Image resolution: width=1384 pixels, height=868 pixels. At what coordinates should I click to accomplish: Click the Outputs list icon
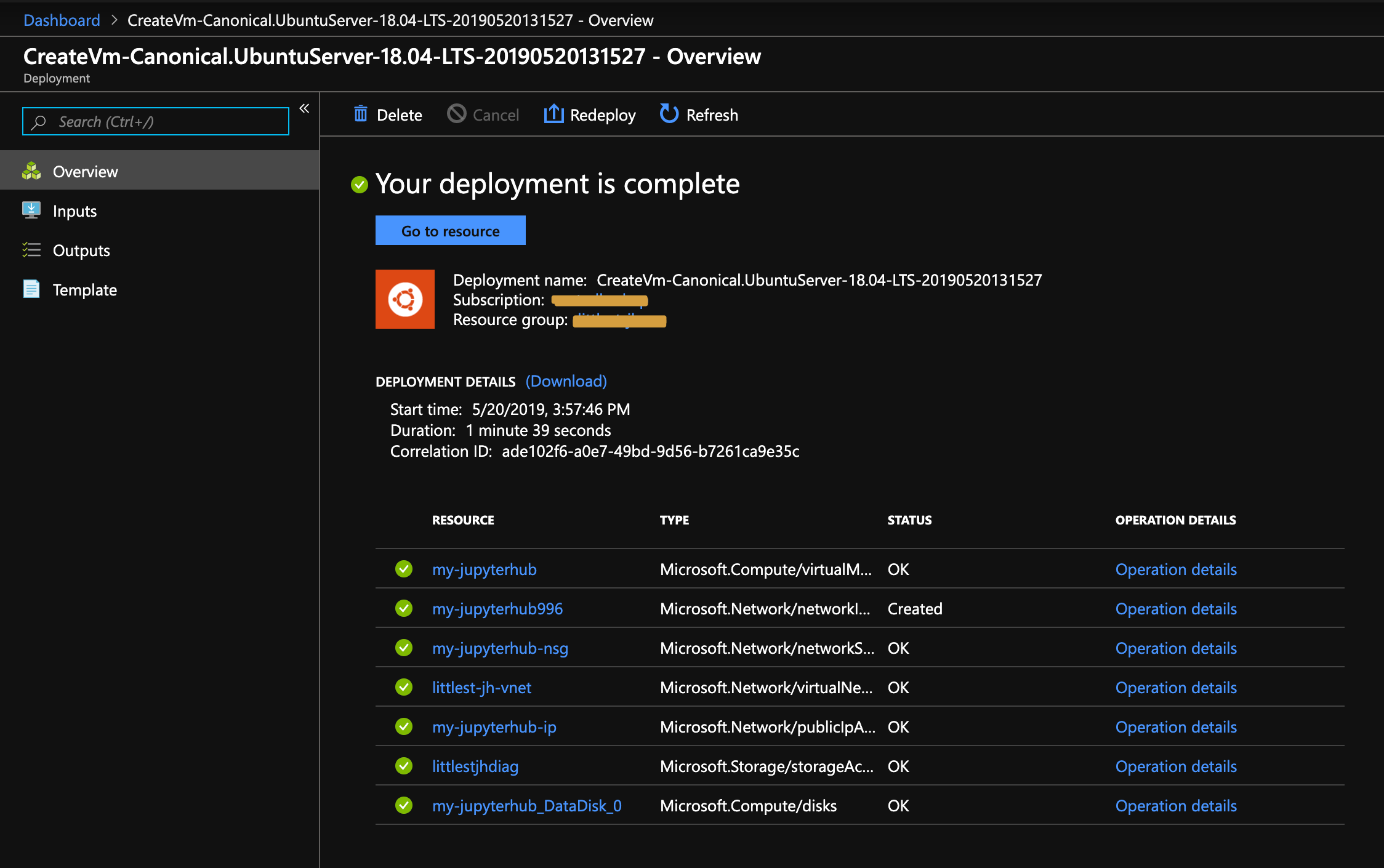[31, 250]
